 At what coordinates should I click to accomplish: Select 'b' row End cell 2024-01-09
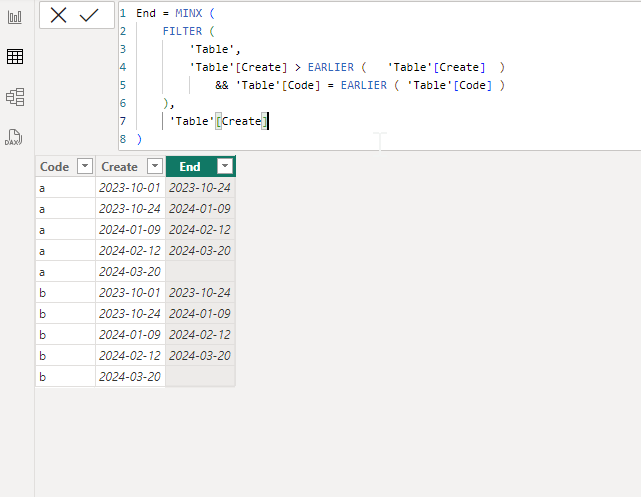[200, 313]
